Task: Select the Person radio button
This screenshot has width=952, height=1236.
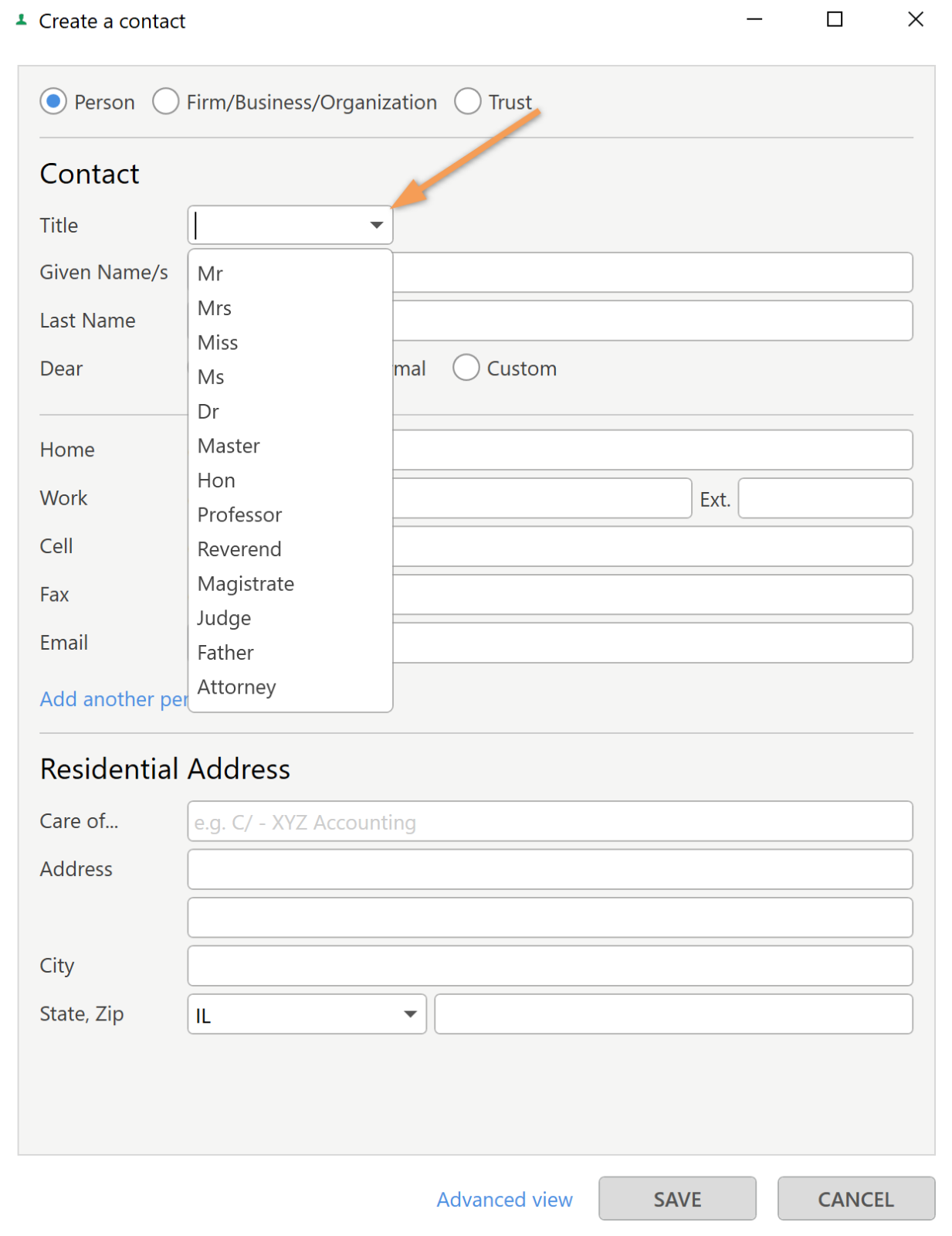Action: (x=53, y=101)
